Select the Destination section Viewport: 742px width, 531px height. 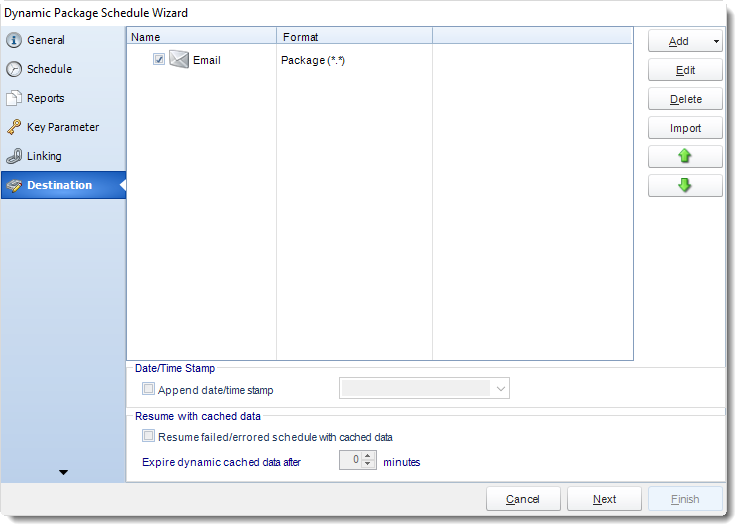point(63,185)
